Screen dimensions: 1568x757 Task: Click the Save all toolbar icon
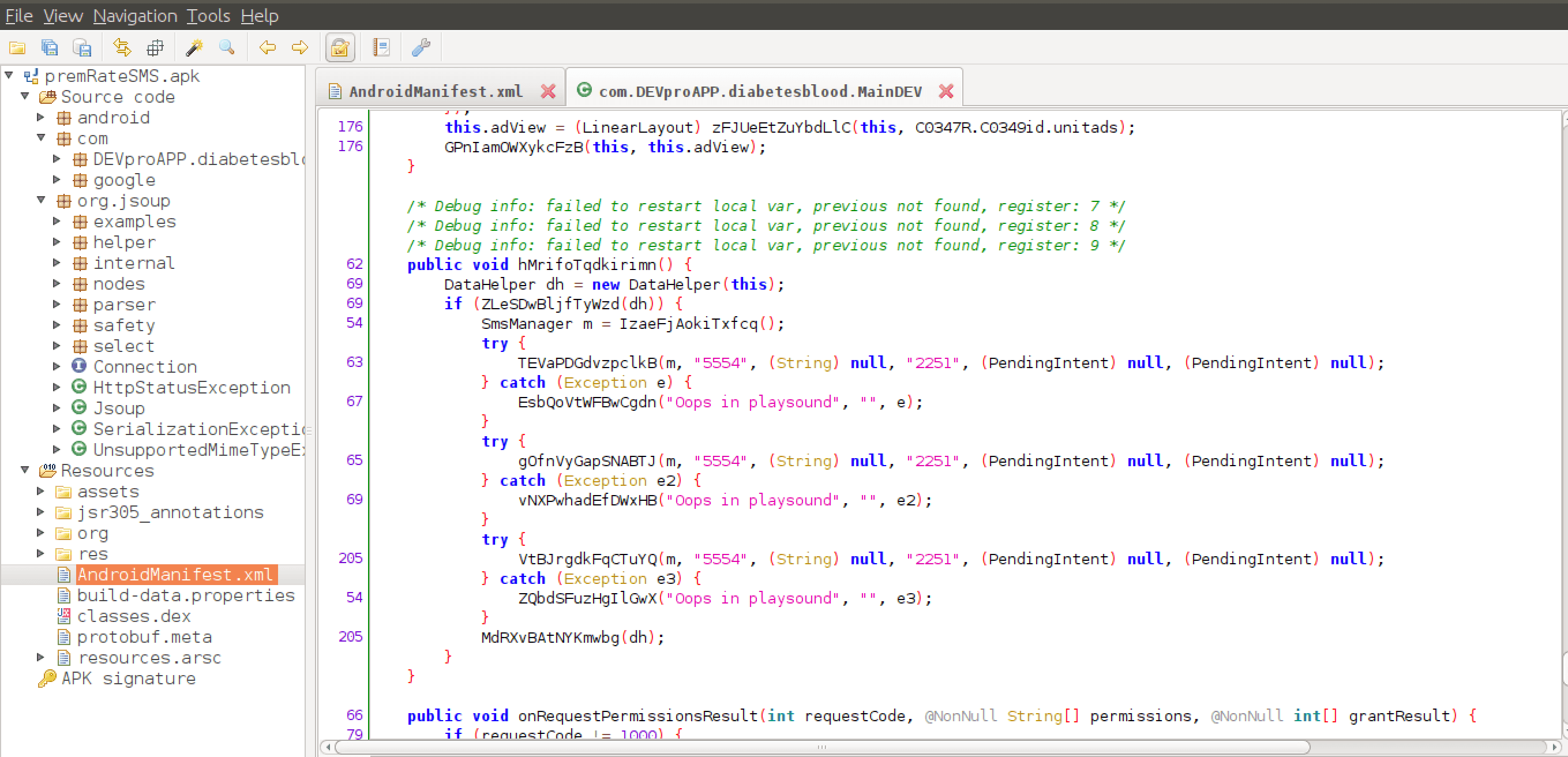(50, 47)
